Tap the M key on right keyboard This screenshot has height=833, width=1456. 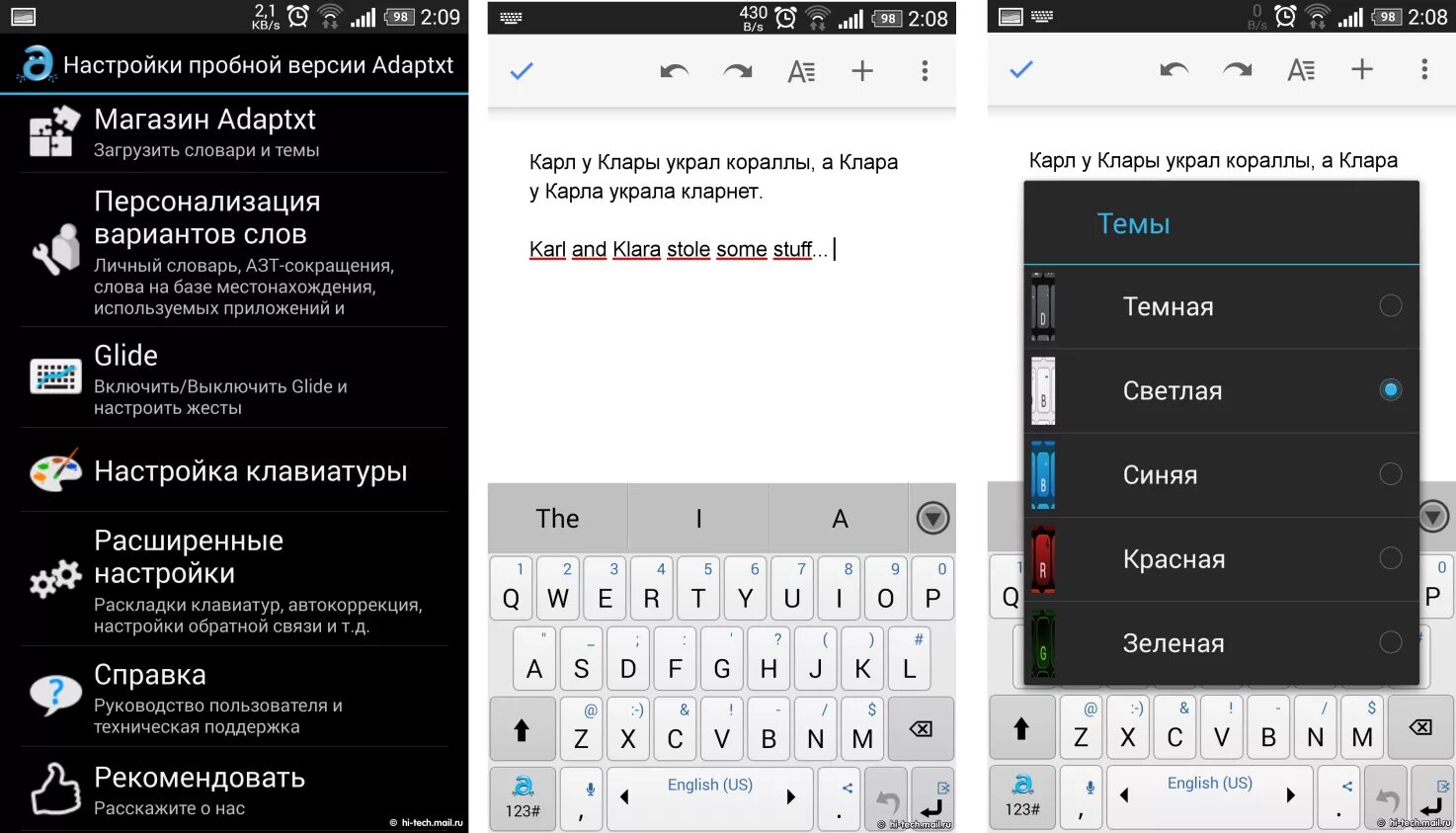point(1362,728)
